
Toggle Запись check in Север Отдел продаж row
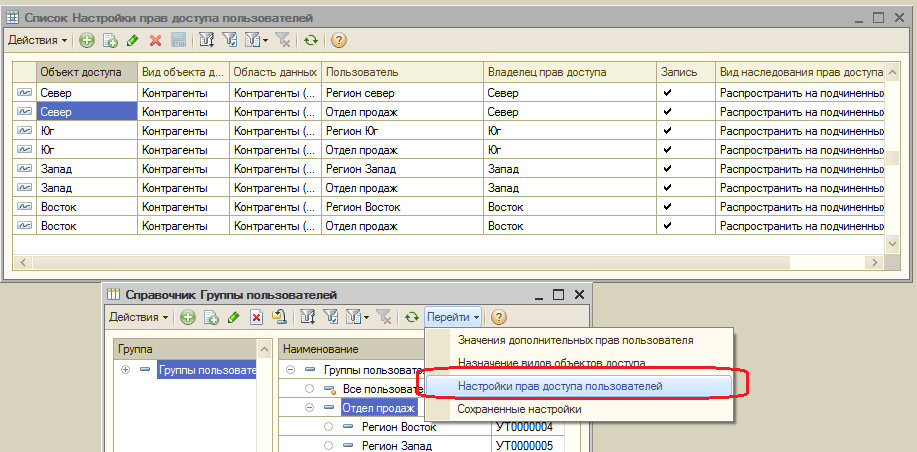click(667, 112)
